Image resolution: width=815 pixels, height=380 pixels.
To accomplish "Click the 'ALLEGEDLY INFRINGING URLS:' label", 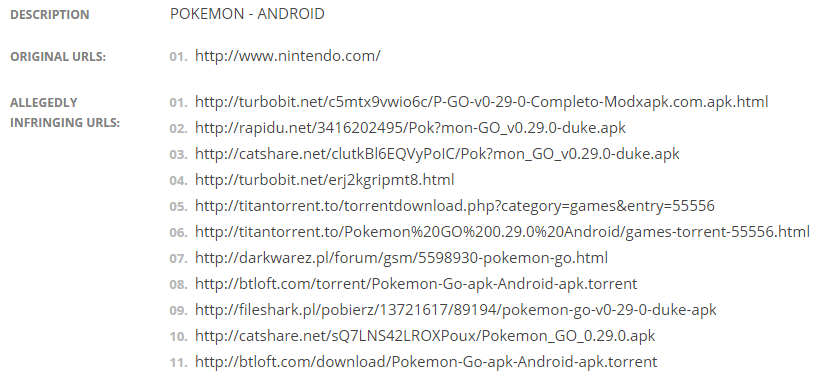I will (65, 112).
